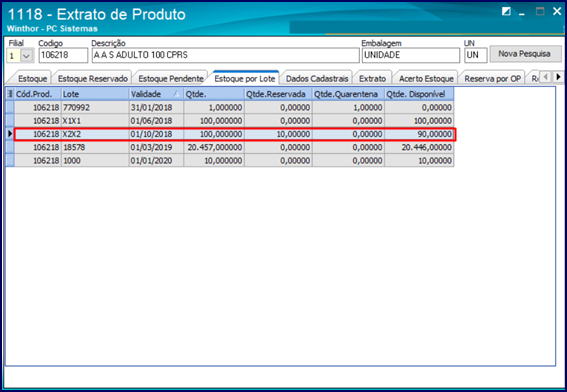Open the Extrato tab
The width and height of the screenshot is (567, 392).
click(372, 78)
